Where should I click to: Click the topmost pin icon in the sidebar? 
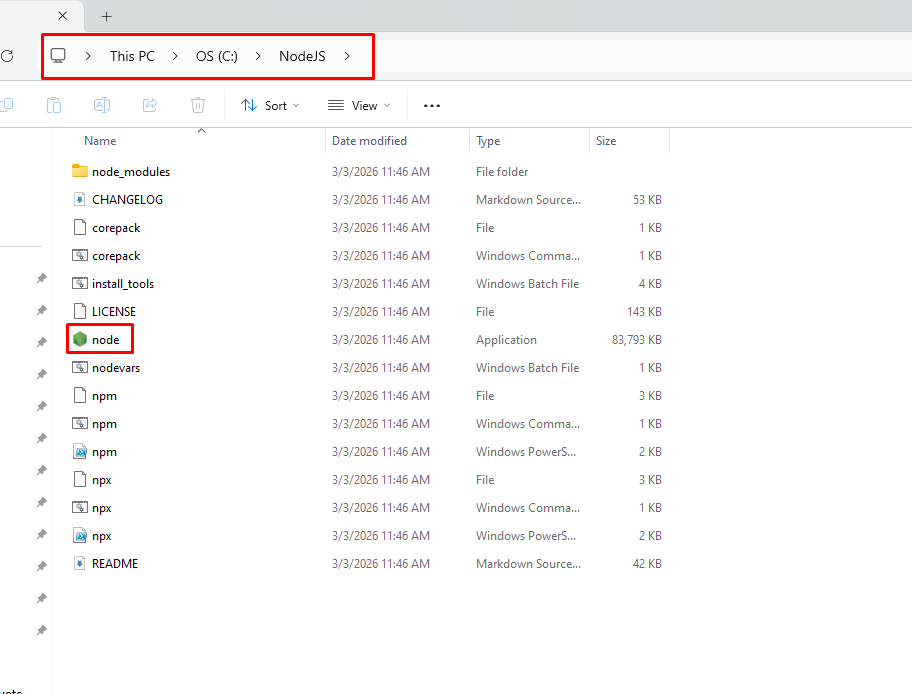coord(41,278)
